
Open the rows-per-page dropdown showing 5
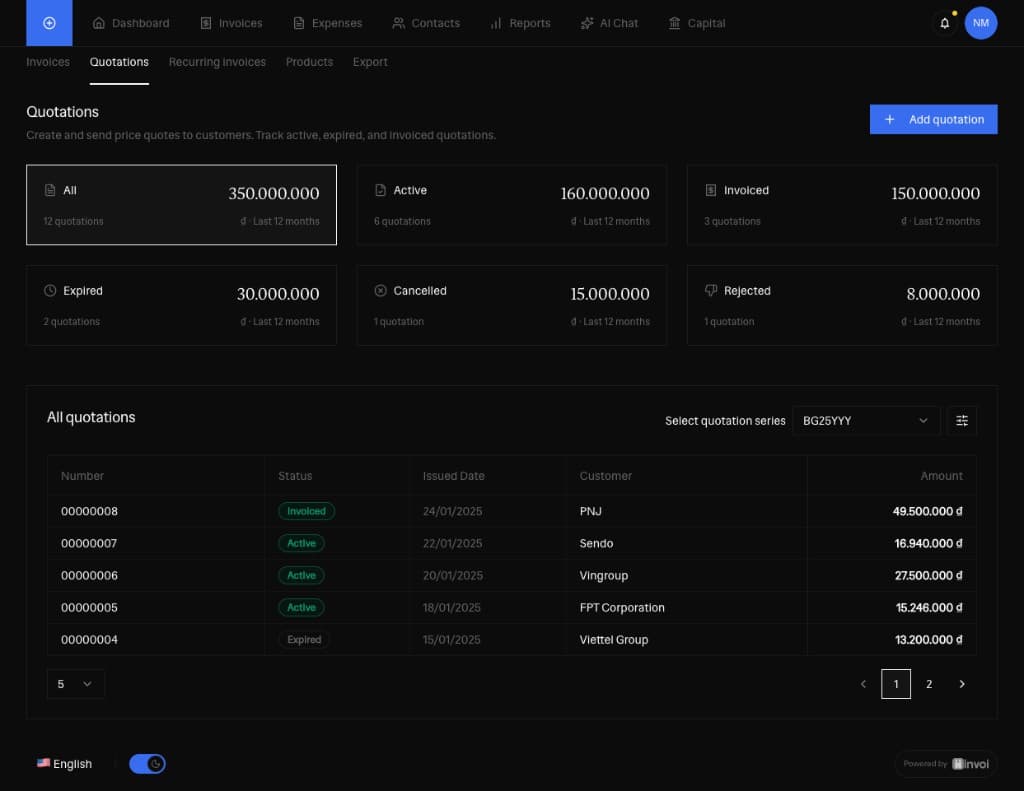pos(76,684)
